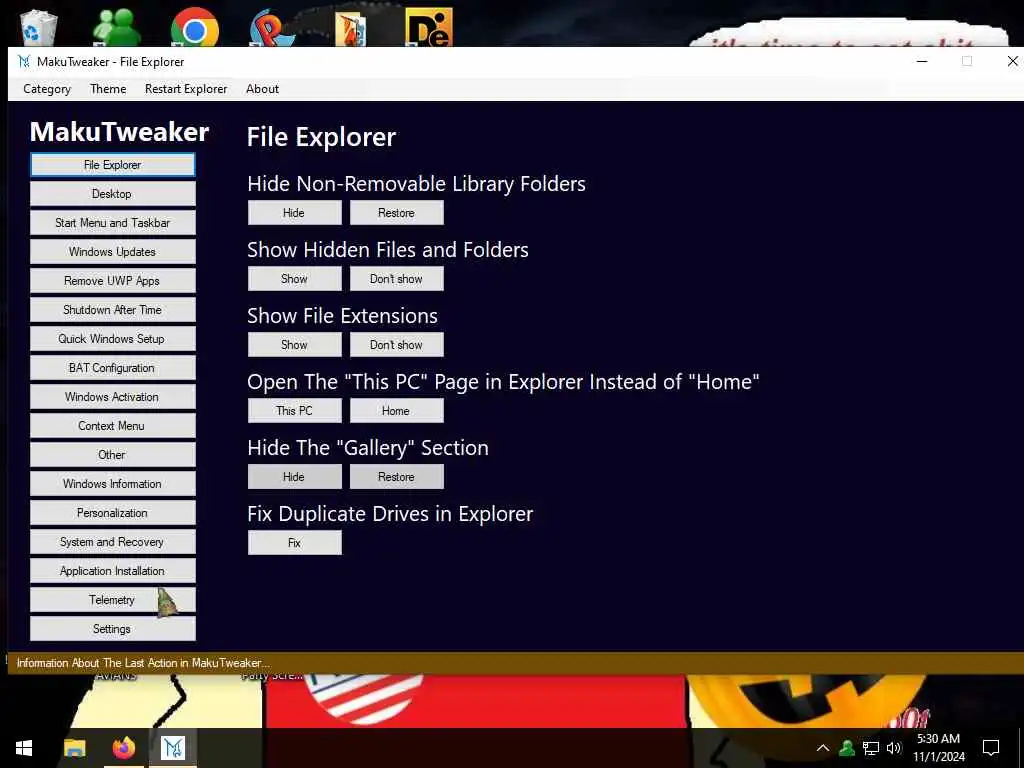Screen dimensions: 1024x768
Task: Show file extensions
Action: pos(295,345)
